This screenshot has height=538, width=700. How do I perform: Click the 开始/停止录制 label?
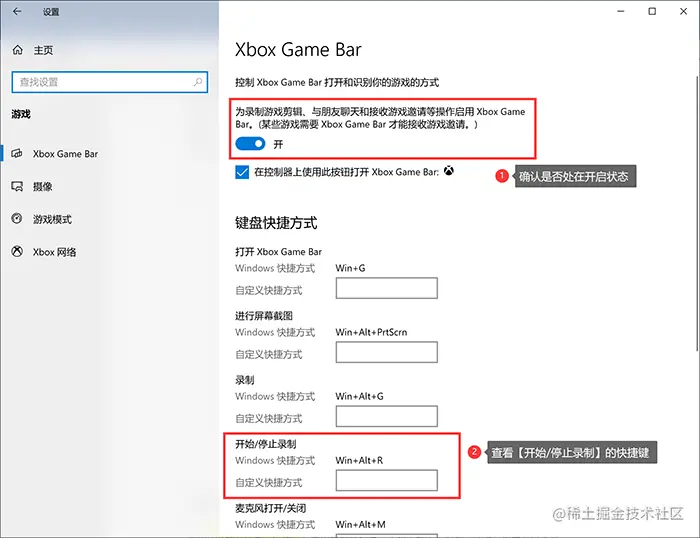click(x=266, y=444)
